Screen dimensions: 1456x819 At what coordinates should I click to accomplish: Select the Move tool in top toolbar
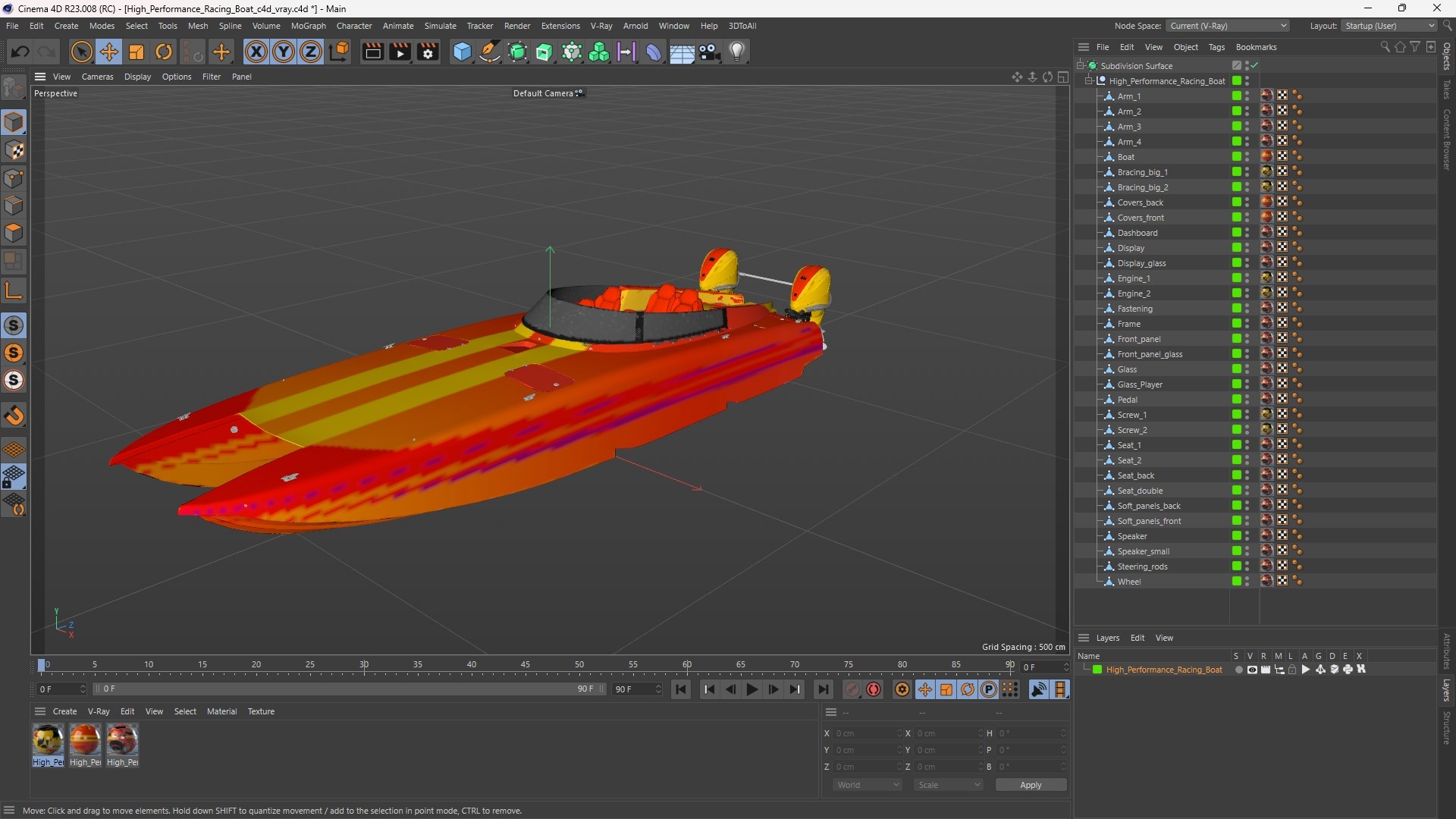point(109,52)
